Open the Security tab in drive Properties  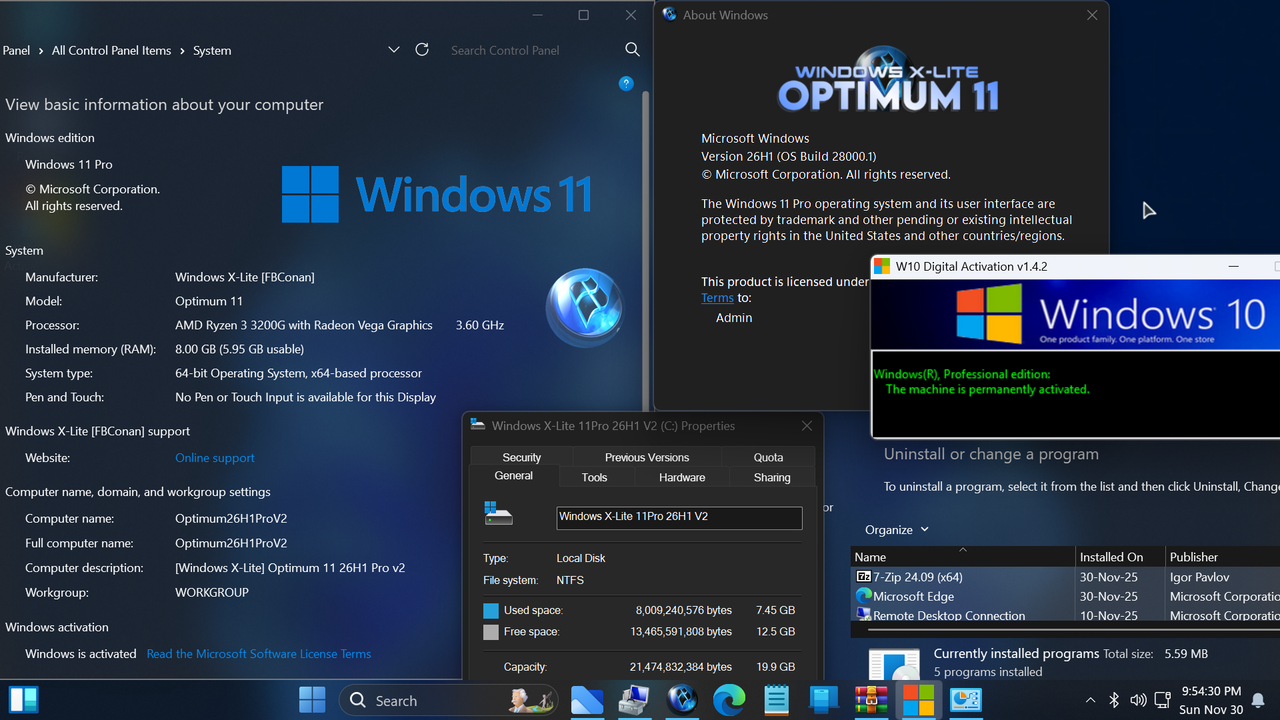[x=521, y=457]
